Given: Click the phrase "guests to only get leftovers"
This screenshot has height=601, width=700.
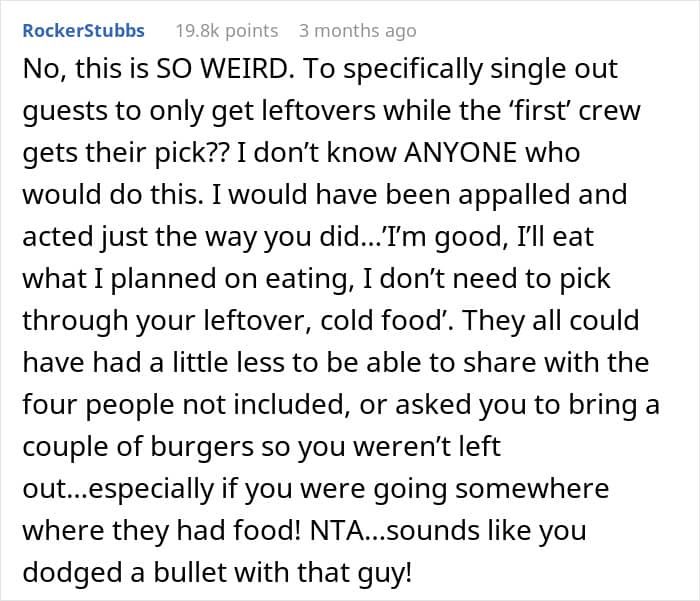Looking at the screenshot, I should pyautogui.click(x=149, y=113).
